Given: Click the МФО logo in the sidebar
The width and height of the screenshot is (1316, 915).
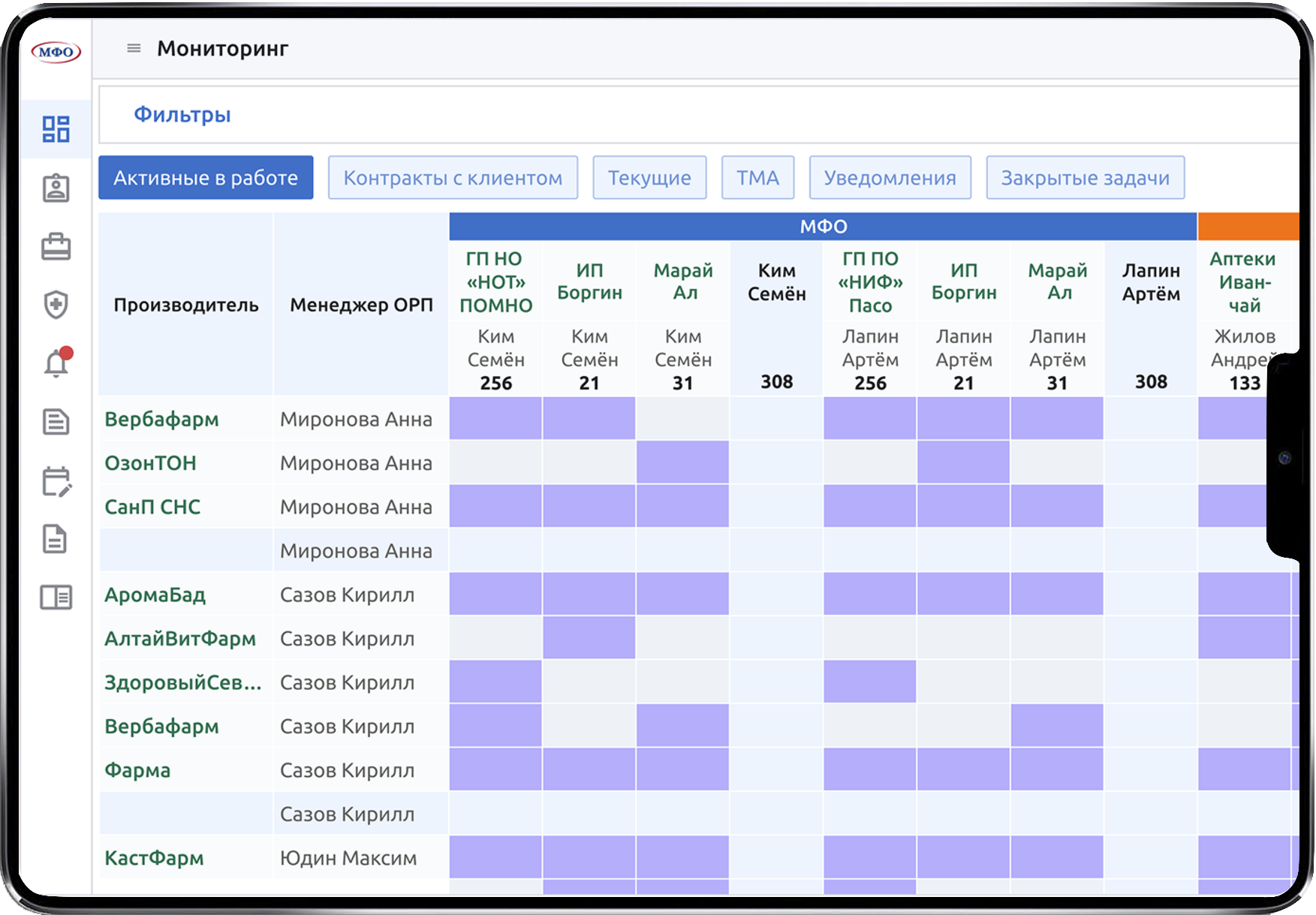Looking at the screenshot, I should [56, 51].
